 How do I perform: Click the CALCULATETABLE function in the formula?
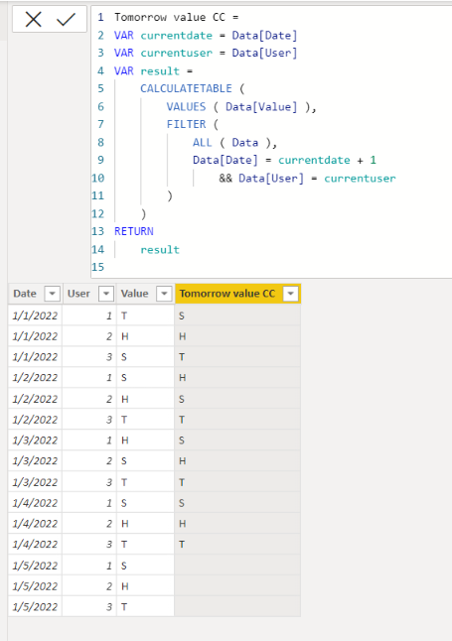[186, 88]
